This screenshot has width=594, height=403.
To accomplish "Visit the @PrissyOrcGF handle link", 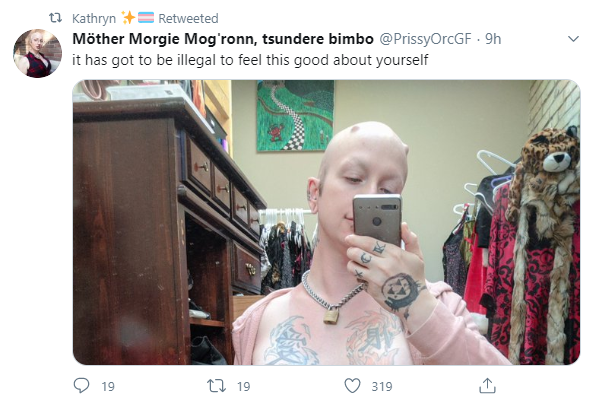I will click(x=425, y=39).
